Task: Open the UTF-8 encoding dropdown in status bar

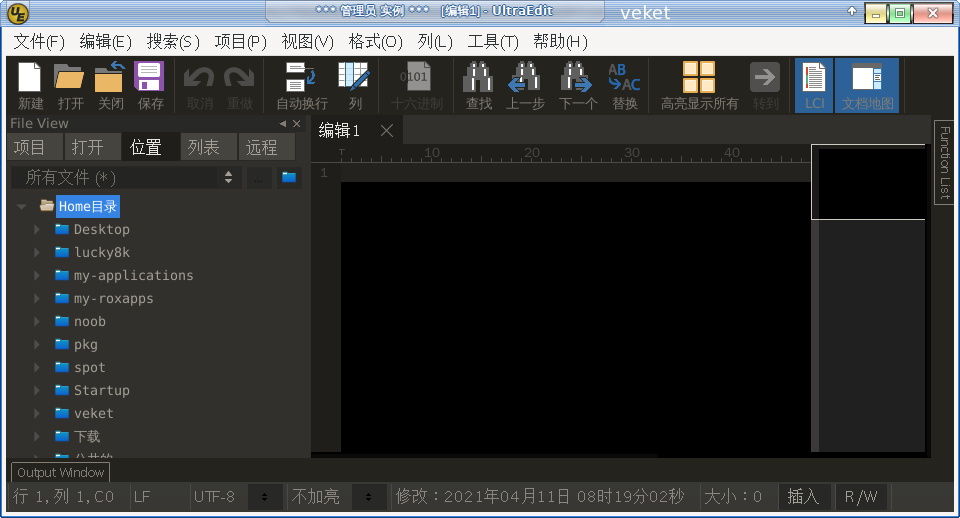Action: point(264,497)
